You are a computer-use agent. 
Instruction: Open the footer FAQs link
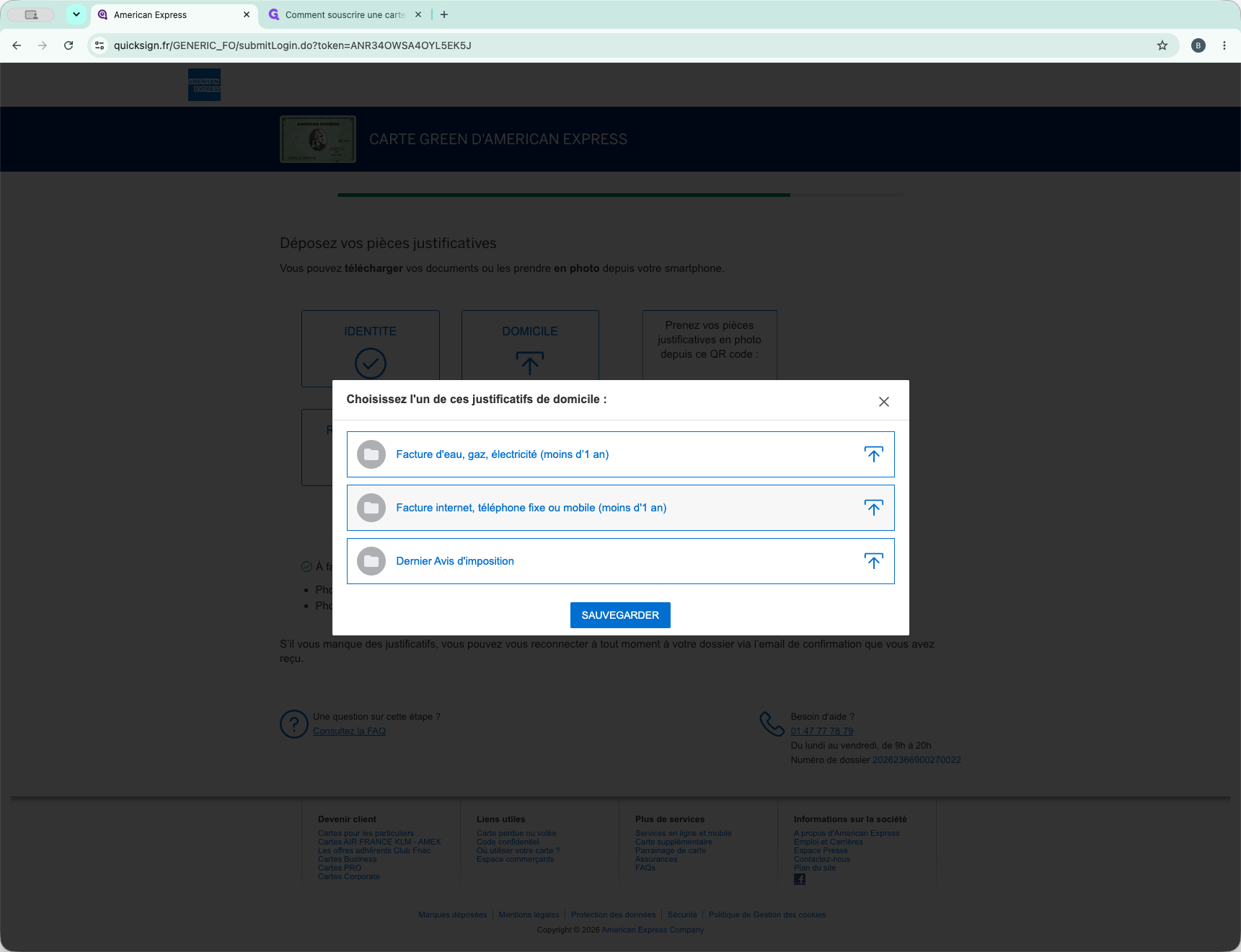(645, 868)
